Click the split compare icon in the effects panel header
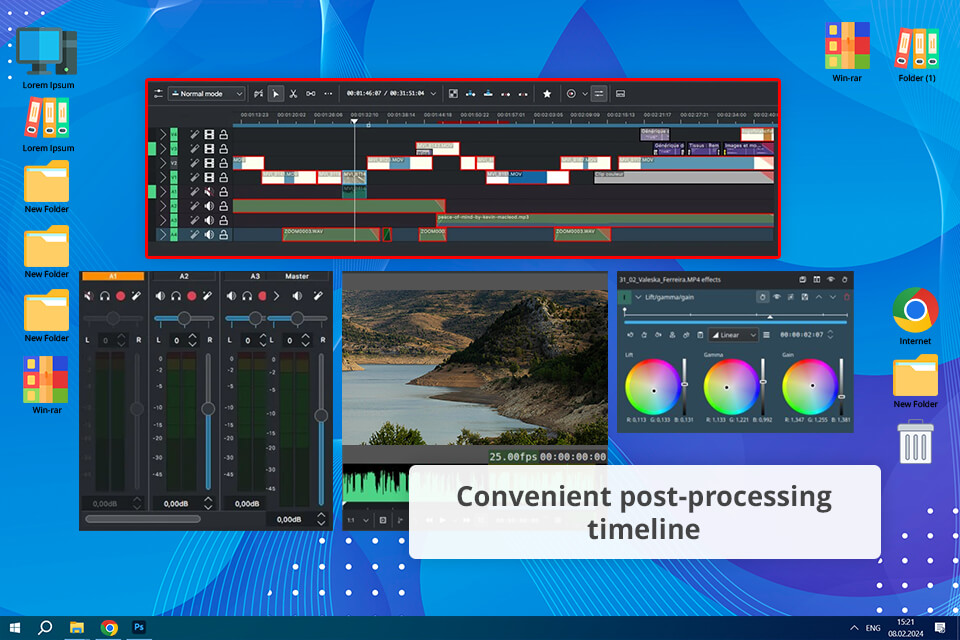 click(817, 279)
